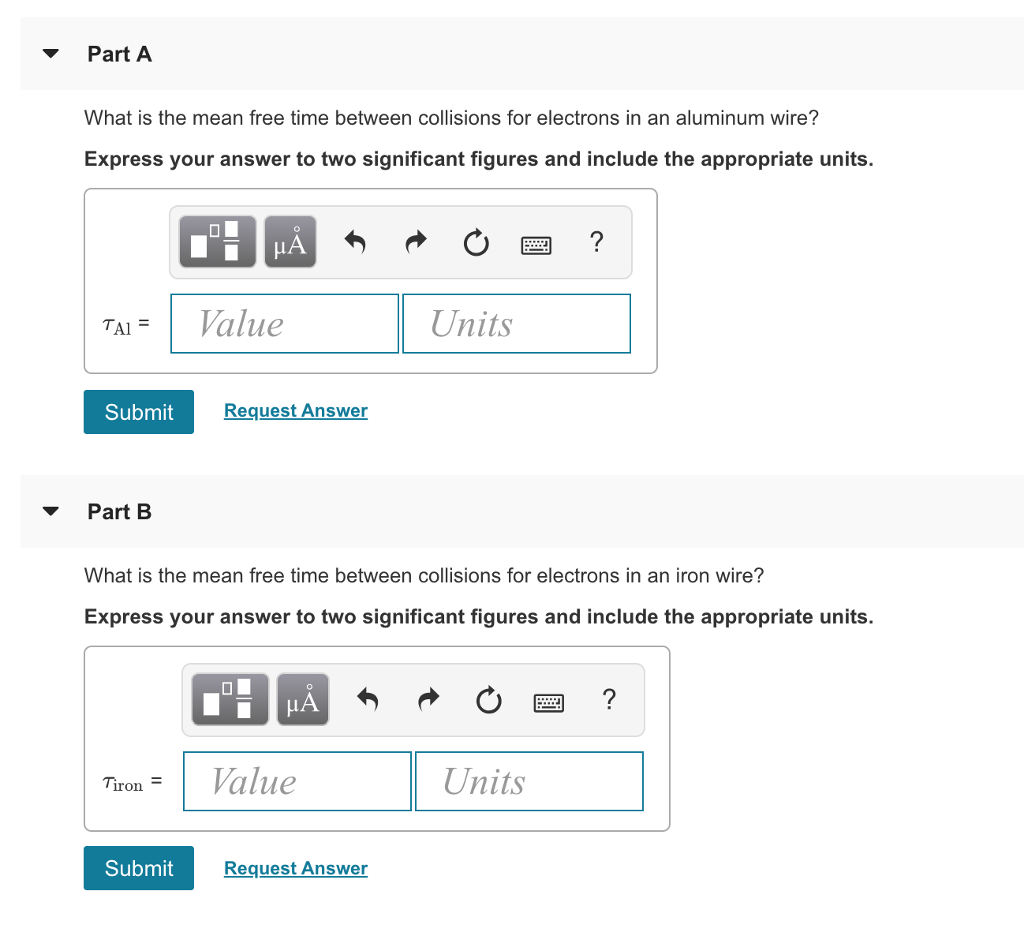This screenshot has width=1024, height=936.
Task: Click Request Answer for Part A
Action: (x=295, y=410)
